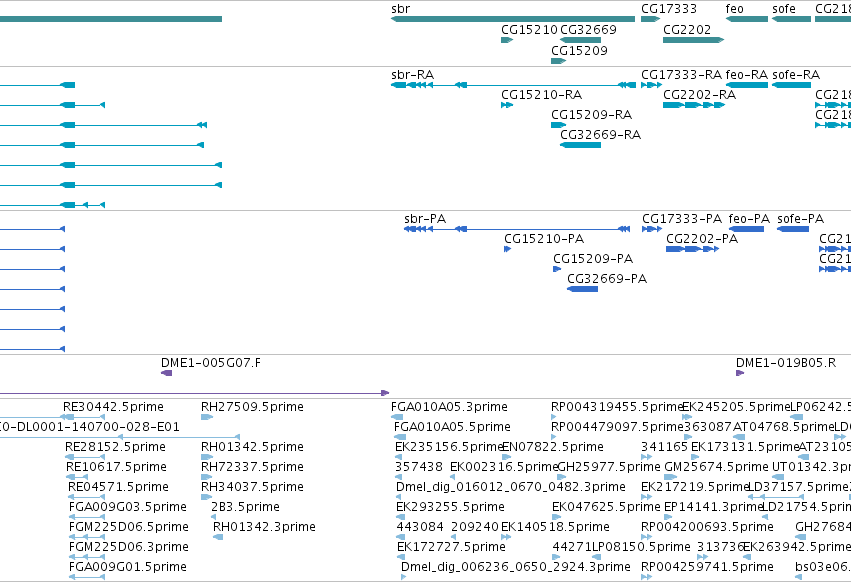Click the EK235156.5prime EST label
The height and width of the screenshot is (582, 851).
(x=449, y=447)
